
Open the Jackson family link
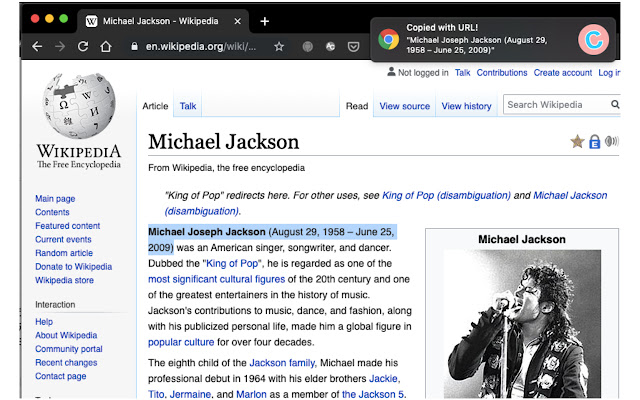point(282,363)
